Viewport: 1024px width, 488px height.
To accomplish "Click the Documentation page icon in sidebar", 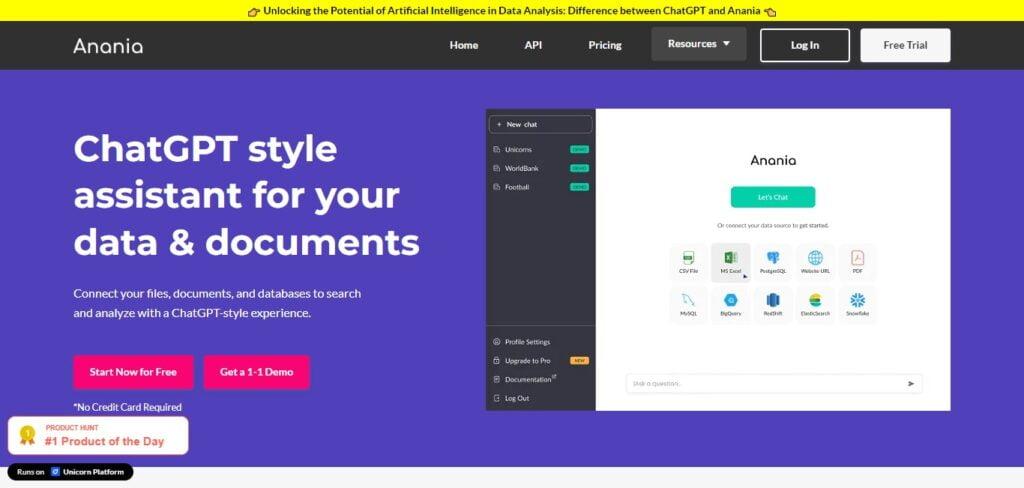I will coord(496,380).
